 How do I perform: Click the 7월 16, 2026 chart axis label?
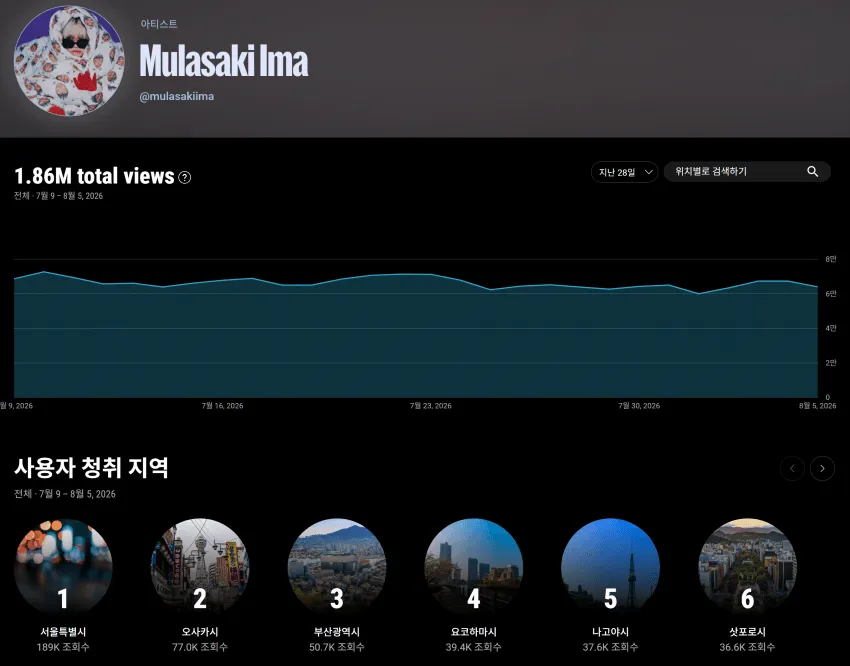pyautogui.click(x=222, y=406)
